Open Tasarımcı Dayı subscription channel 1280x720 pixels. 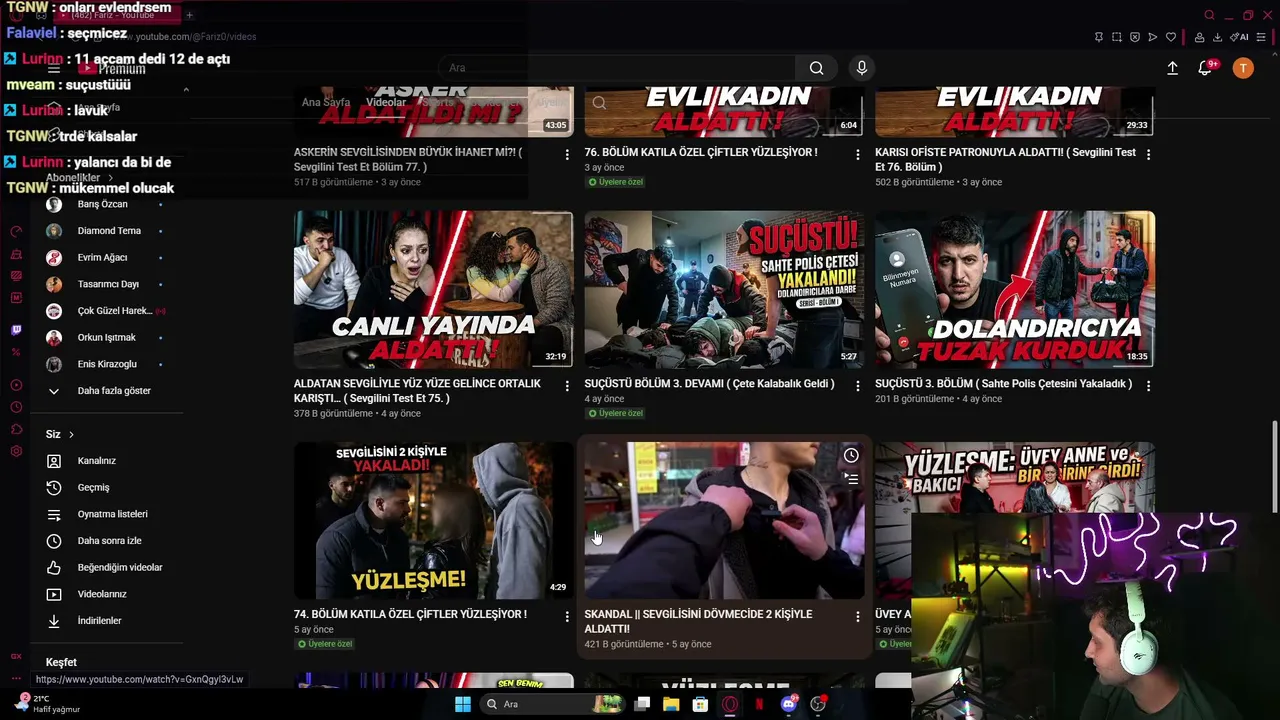[107, 284]
